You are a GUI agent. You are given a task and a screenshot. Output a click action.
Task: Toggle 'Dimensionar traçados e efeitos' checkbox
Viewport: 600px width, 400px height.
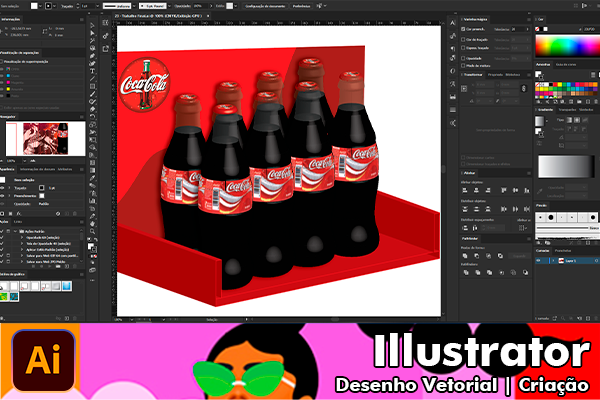pos(463,164)
